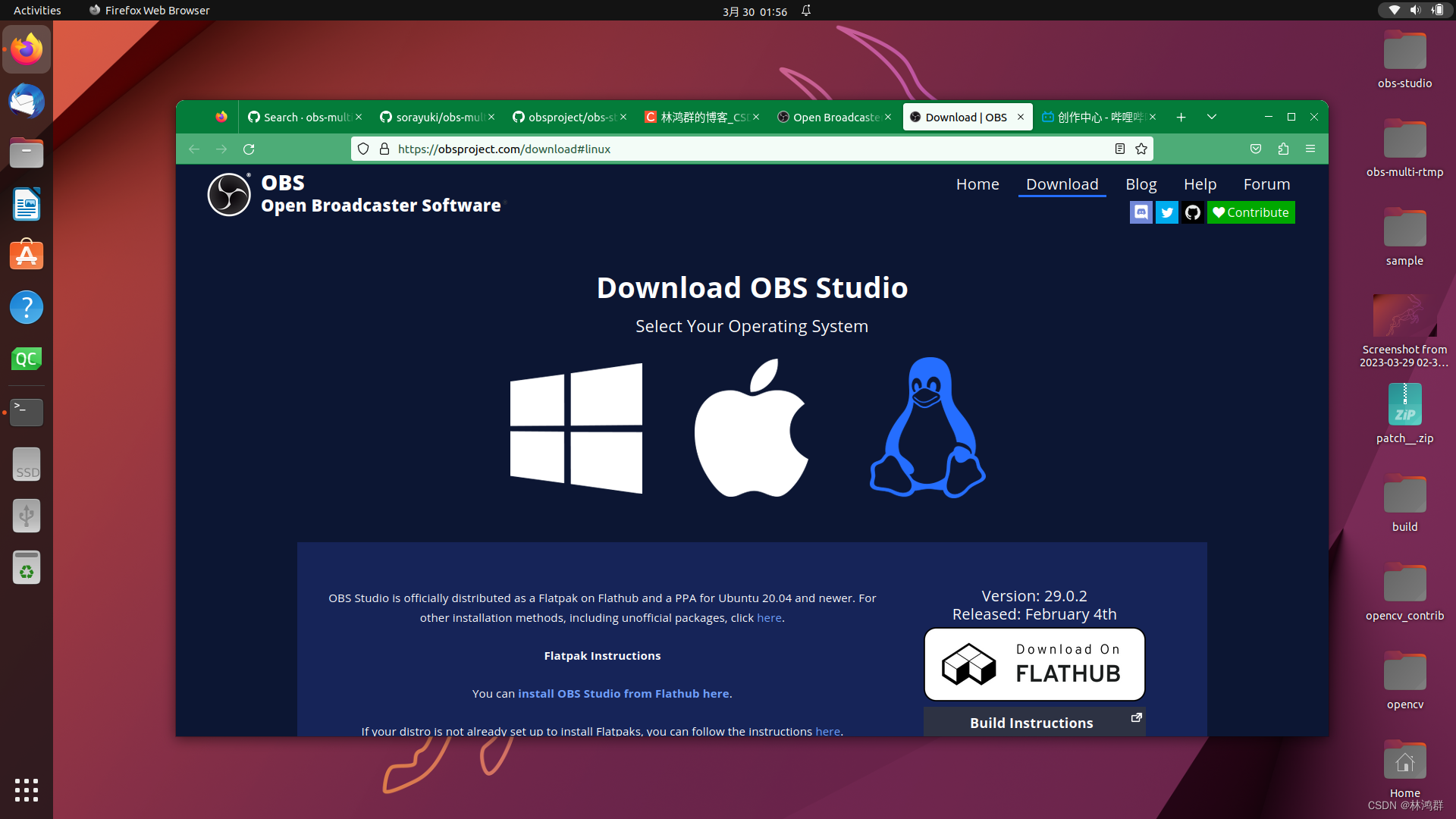Image resolution: width=1456 pixels, height=819 pixels.
Task: Select the Windows operating system logo
Action: [x=576, y=428]
